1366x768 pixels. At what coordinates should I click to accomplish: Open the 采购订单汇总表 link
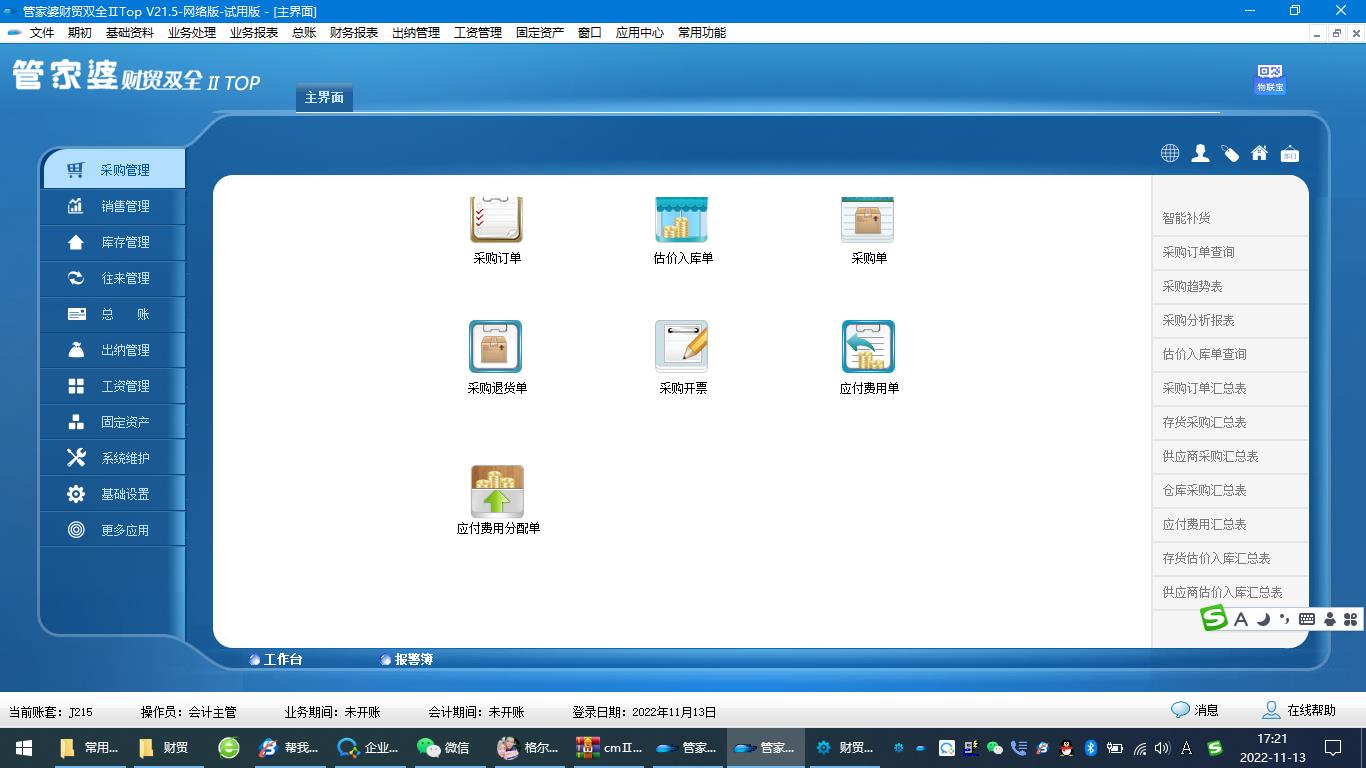pyautogui.click(x=1204, y=388)
